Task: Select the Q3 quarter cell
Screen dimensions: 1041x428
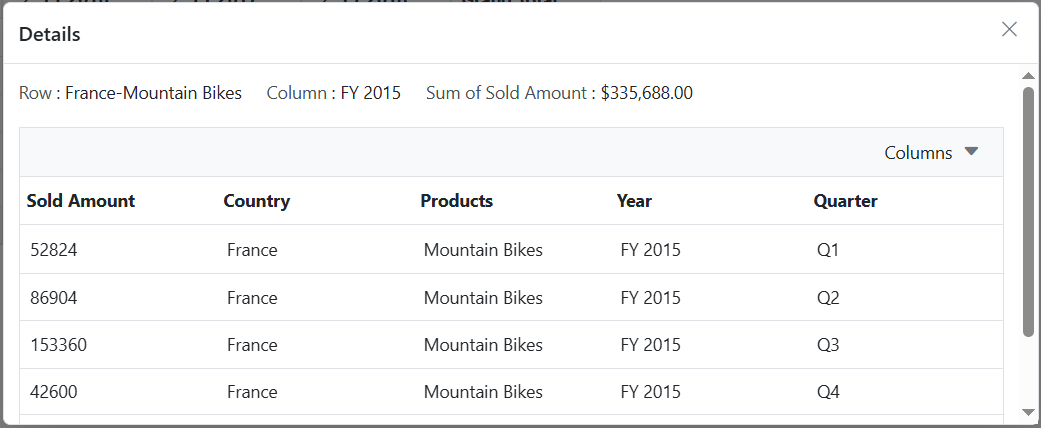Action: tap(828, 345)
